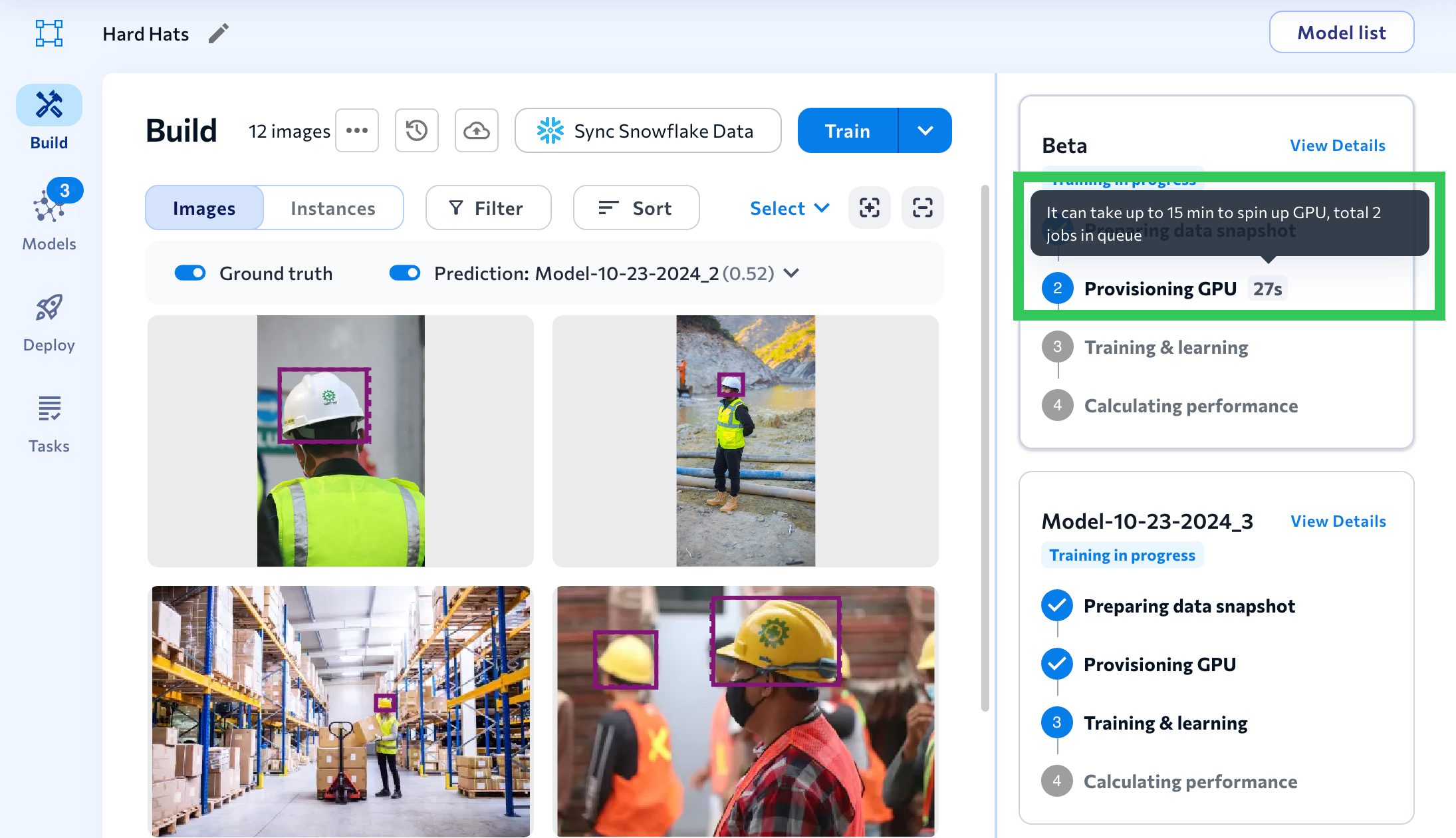The width and height of the screenshot is (1456, 838).
Task: Click the history clock icon
Action: (x=417, y=130)
